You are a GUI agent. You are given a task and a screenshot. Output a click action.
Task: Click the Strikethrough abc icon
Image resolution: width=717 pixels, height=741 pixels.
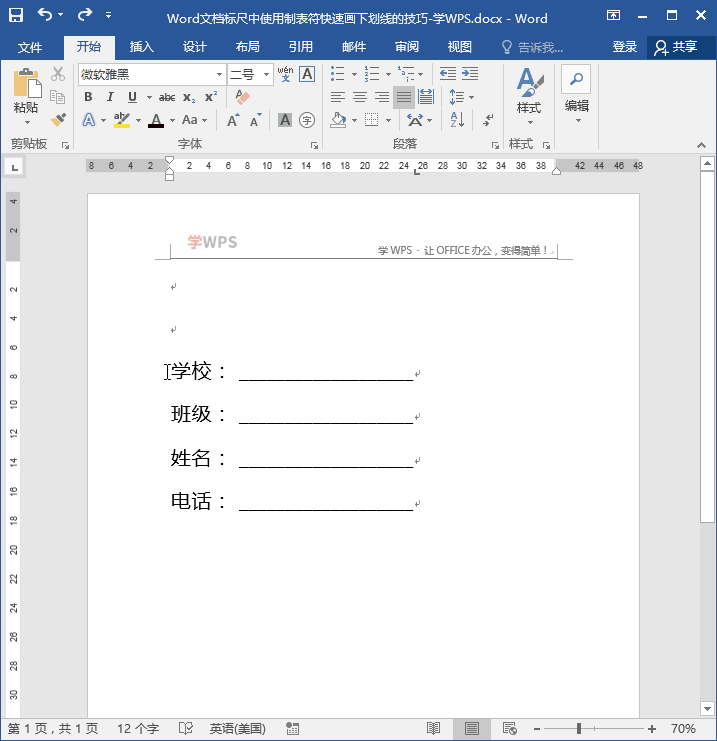[167, 97]
